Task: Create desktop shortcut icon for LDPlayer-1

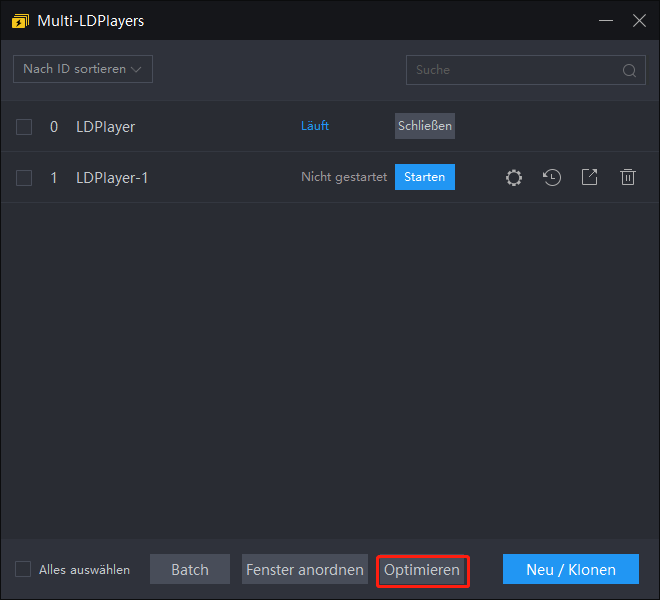Action: 589,177
